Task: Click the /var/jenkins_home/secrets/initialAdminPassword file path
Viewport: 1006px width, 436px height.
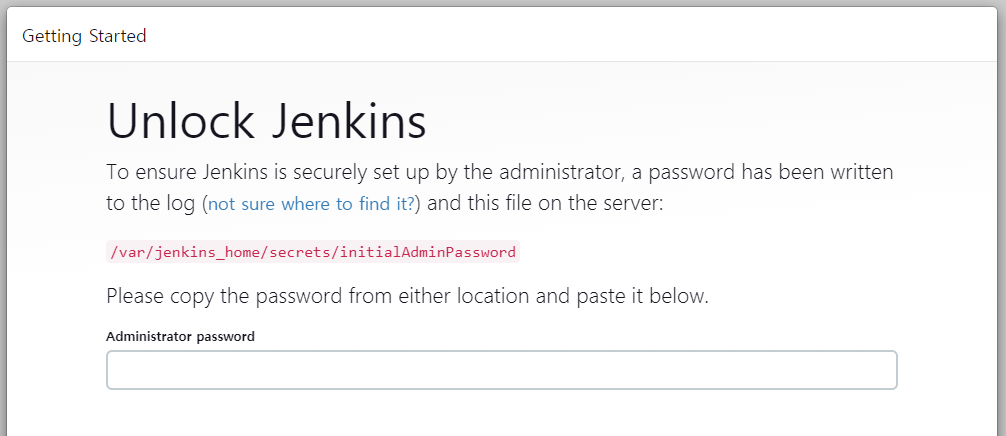Action: pos(312,252)
